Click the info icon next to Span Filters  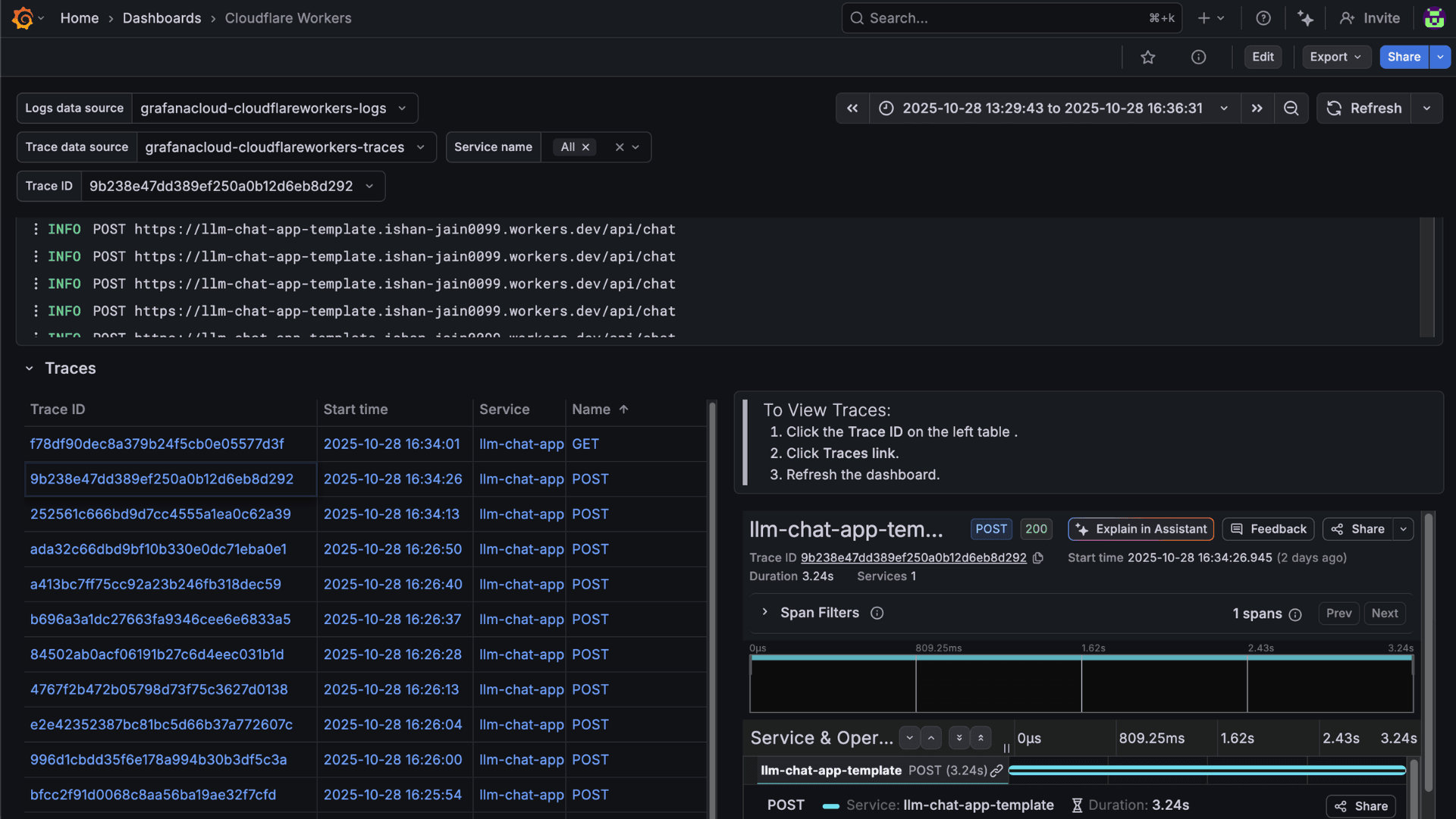click(877, 613)
